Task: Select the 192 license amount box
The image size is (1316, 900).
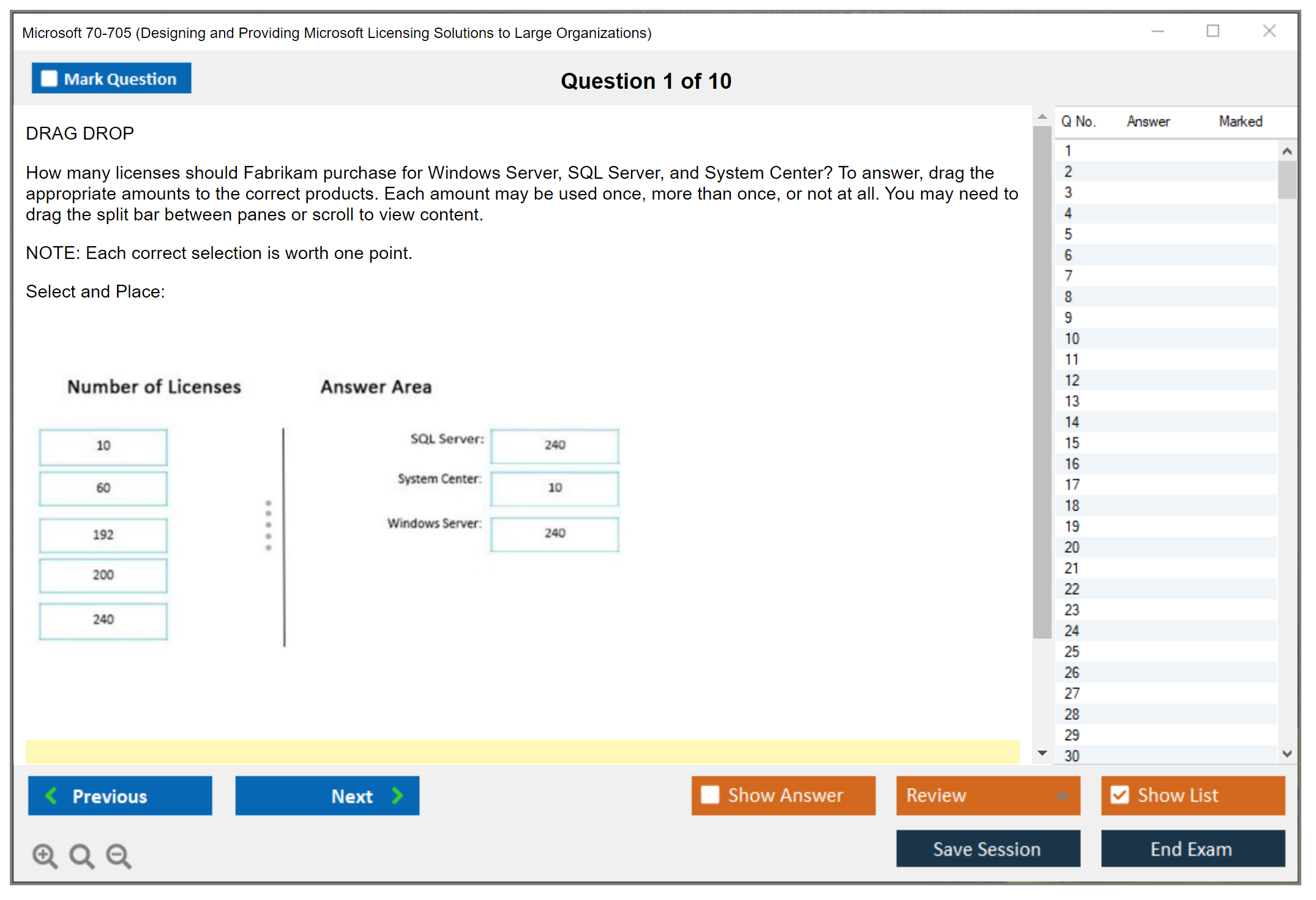Action: pos(103,534)
